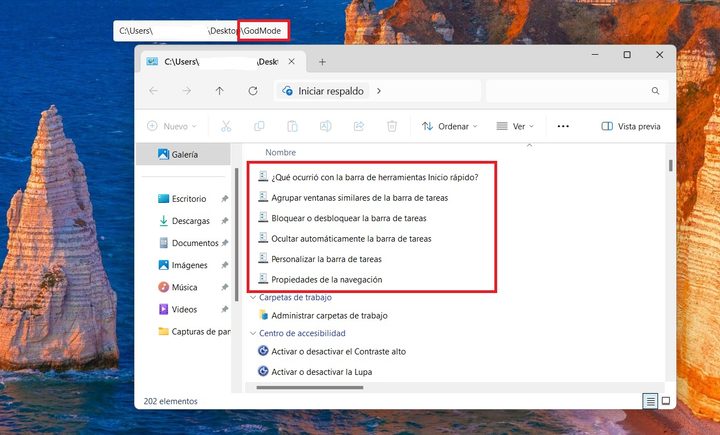
Task: Click the Rename icon in toolbar
Action: coord(326,126)
